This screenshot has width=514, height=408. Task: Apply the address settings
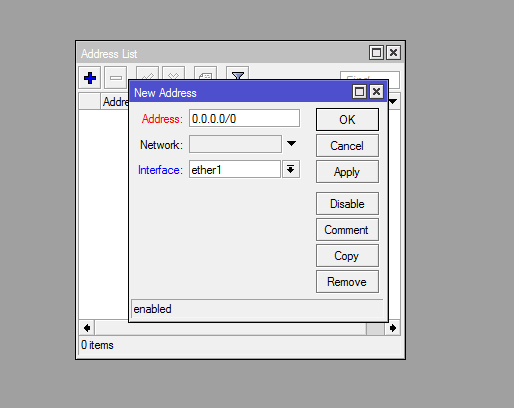[x=347, y=172]
